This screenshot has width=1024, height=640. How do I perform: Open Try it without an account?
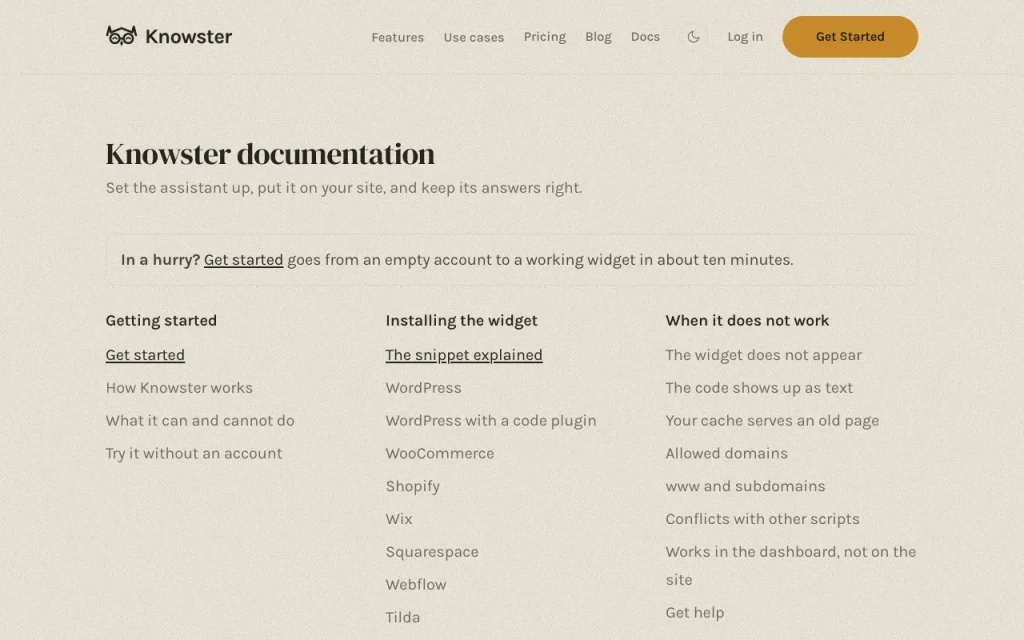(x=194, y=453)
